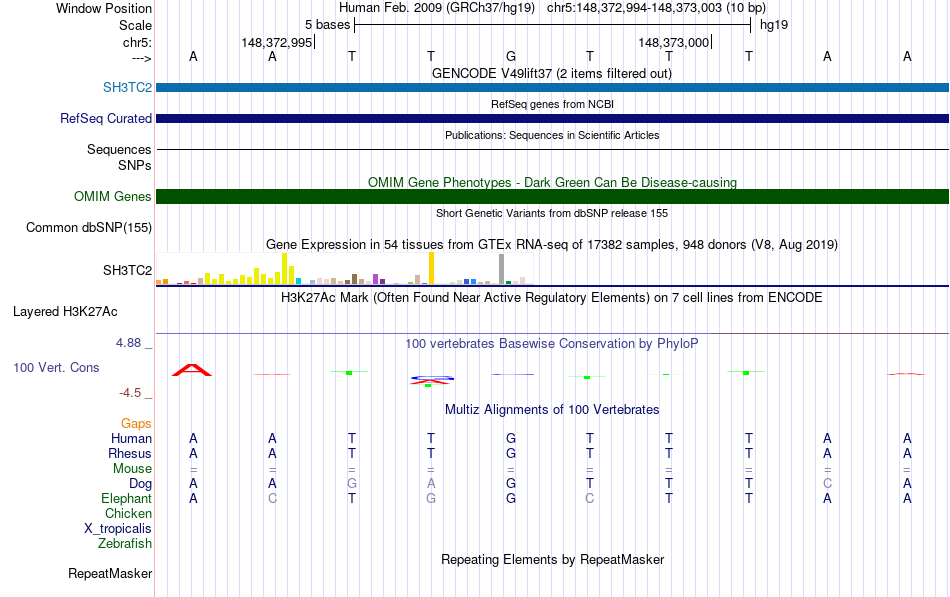Viewport: 950px width, 597px height.
Task: Click the Common dbSNP(155) track label
Action: pos(88,227)
